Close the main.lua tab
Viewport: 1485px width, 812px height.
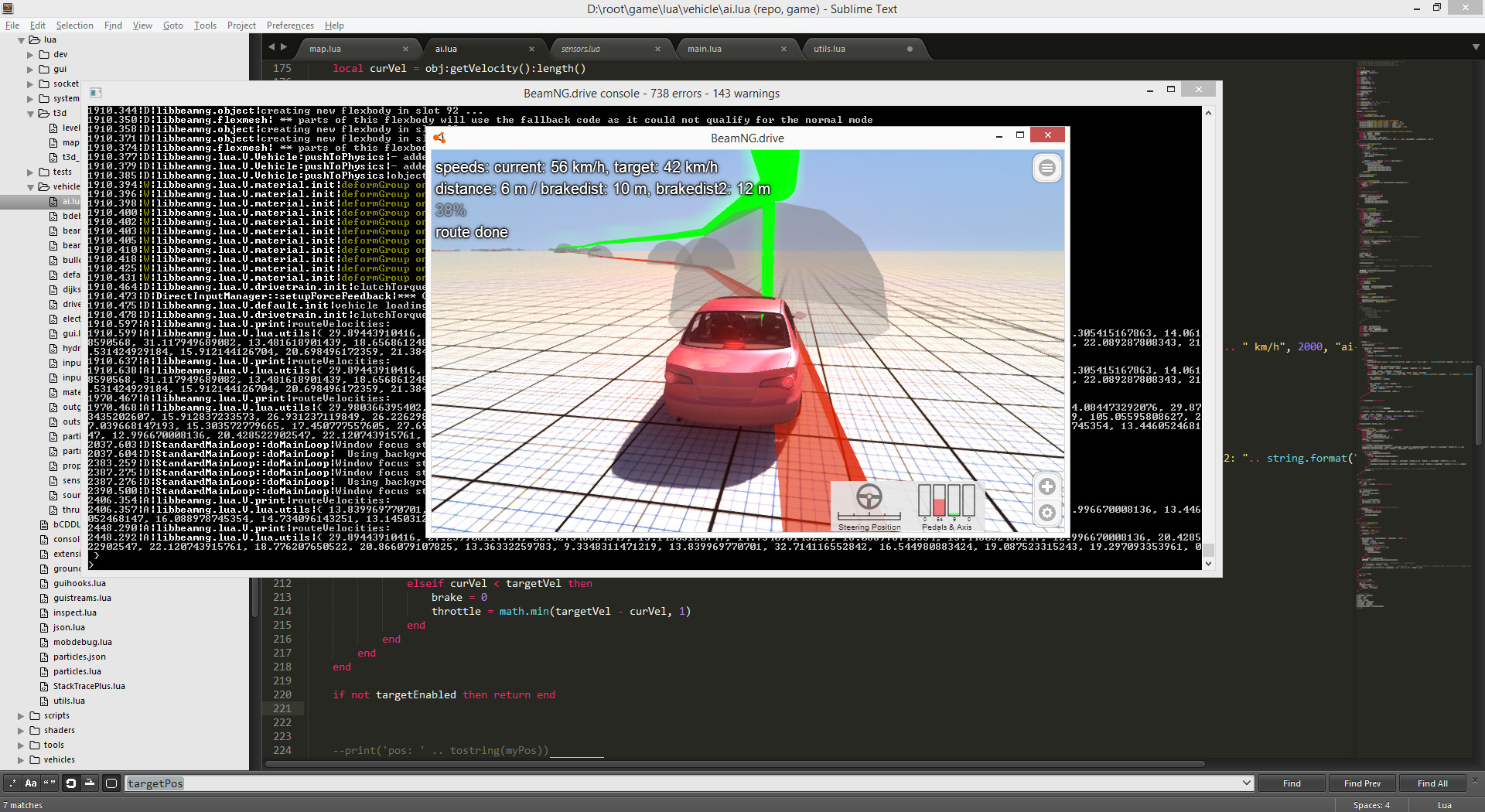[x=783, y=49]
